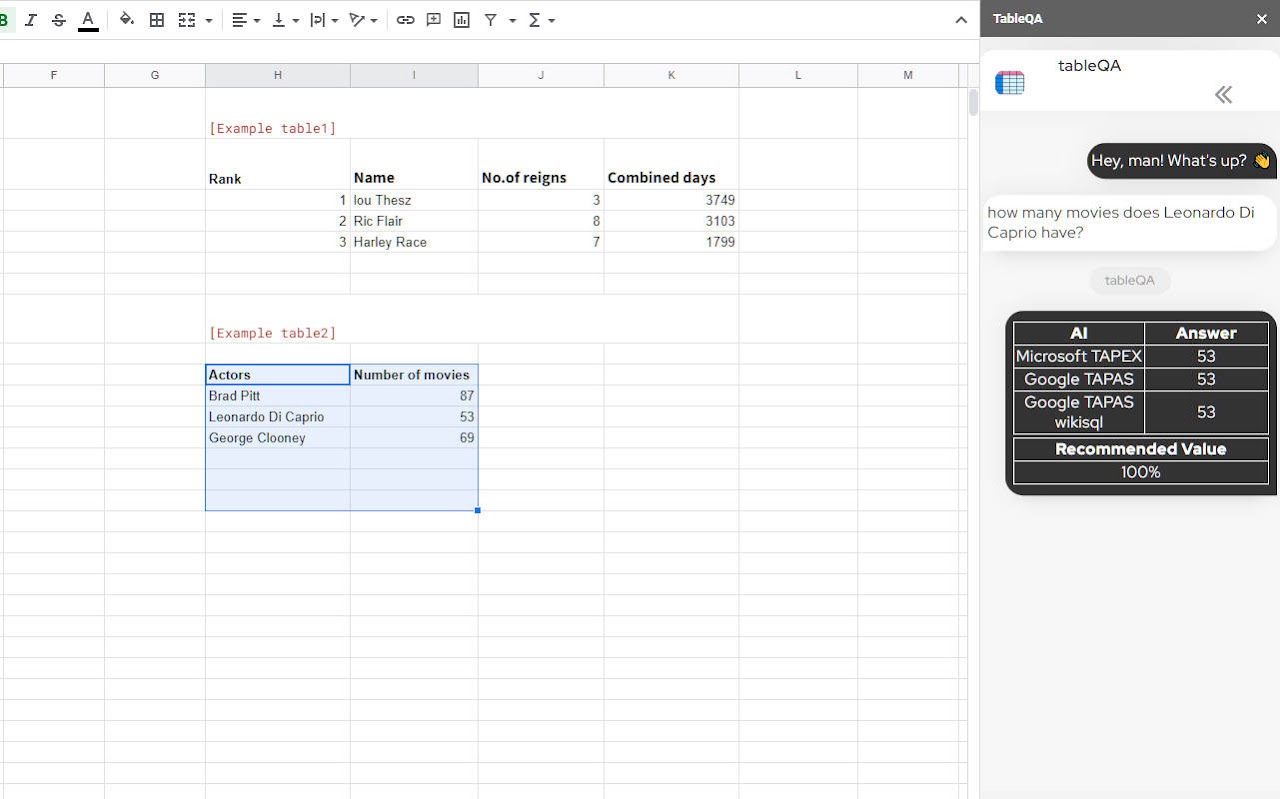Close the TableQA sidebar
Screen dimensions: 1280x799
click(x=1261, y=19)
